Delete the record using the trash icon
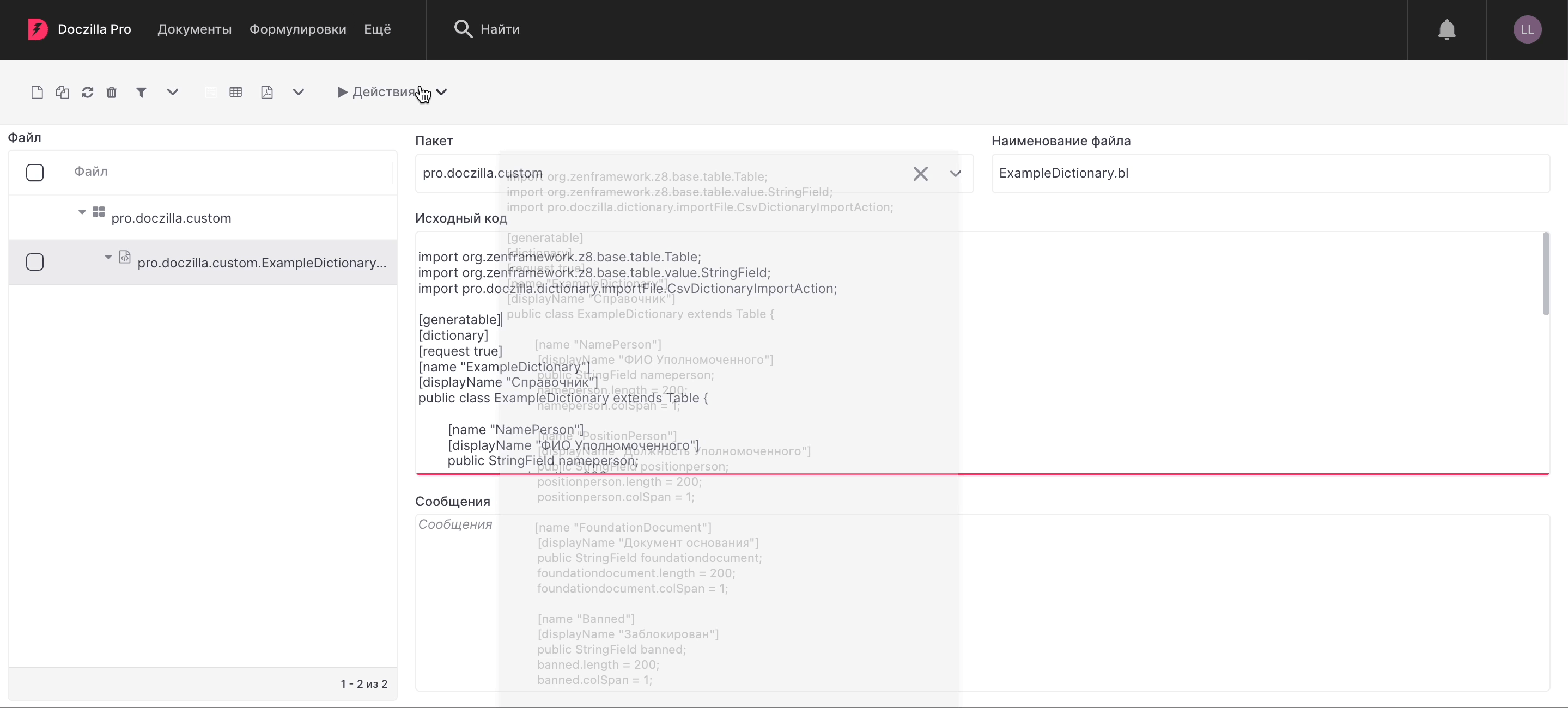This screenshot has height=708, width=1568. [111, 92]
